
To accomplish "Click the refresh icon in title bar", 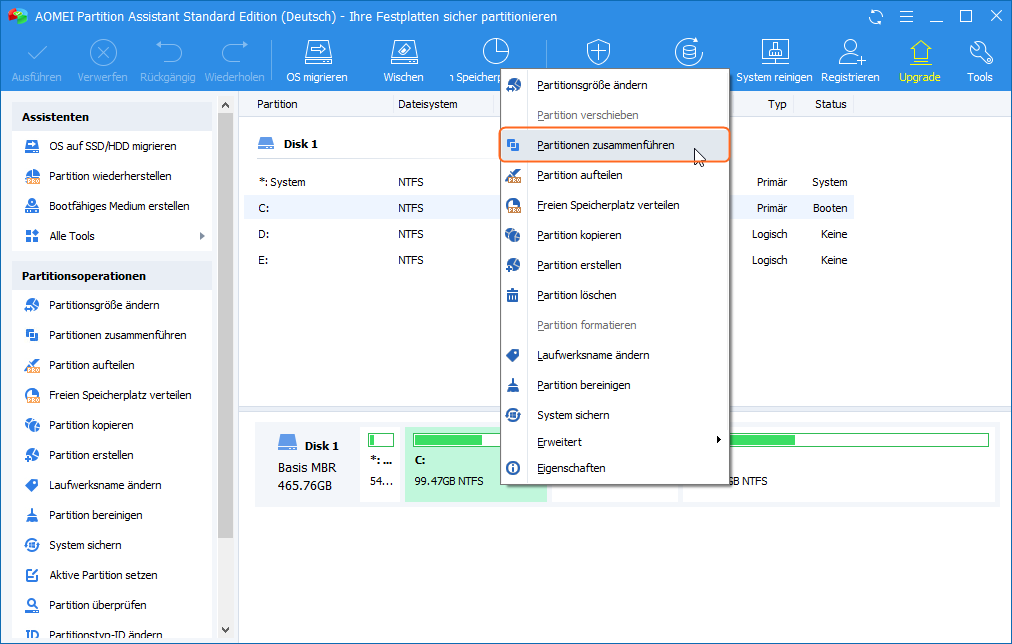I will tap(877, 17).
